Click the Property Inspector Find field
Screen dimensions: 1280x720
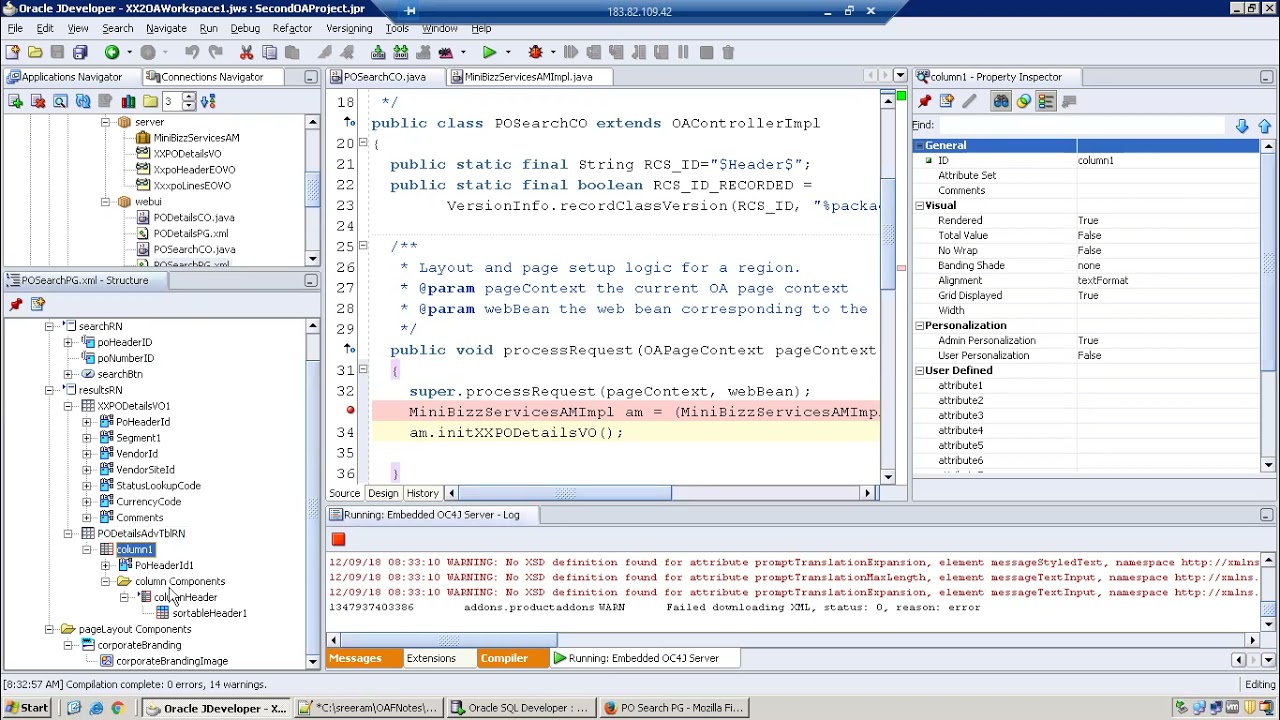click(x=1082, y=125)
